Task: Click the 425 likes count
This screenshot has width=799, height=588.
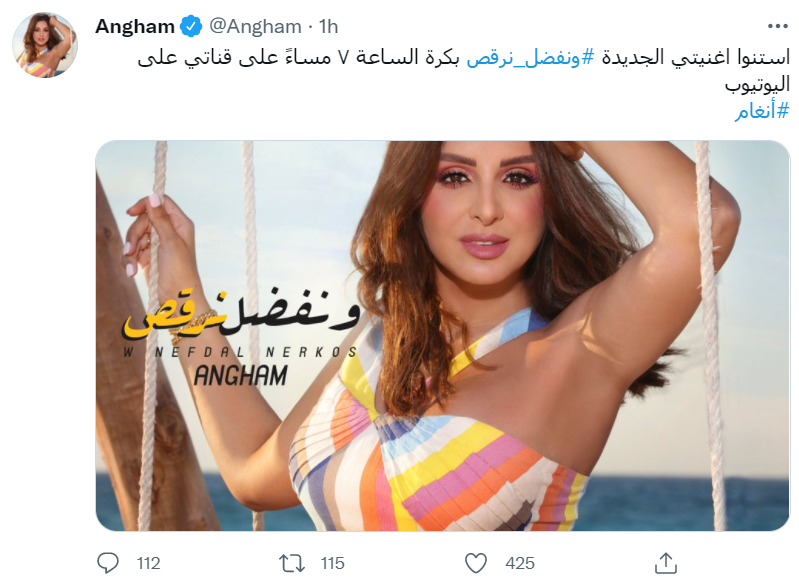Action: tap(520, 564)
